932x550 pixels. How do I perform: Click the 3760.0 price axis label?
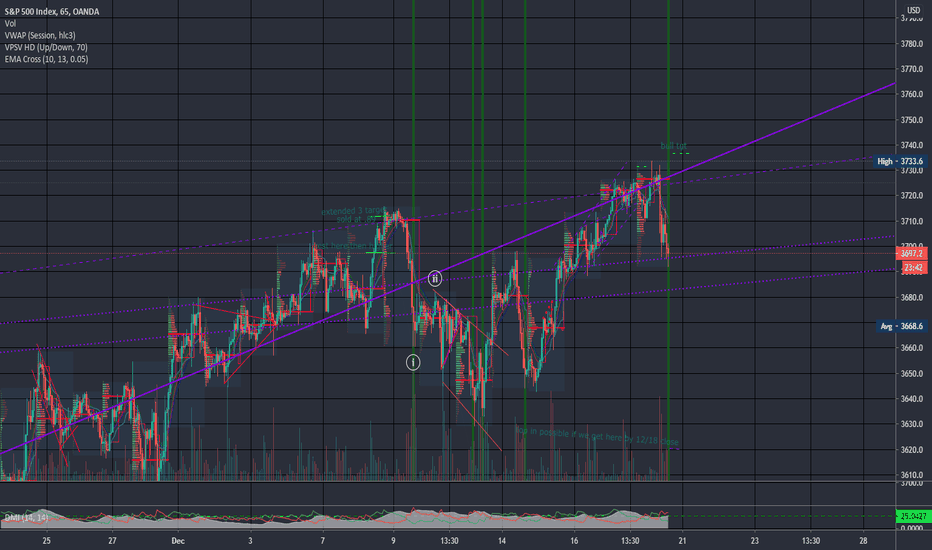coord(912,94)
